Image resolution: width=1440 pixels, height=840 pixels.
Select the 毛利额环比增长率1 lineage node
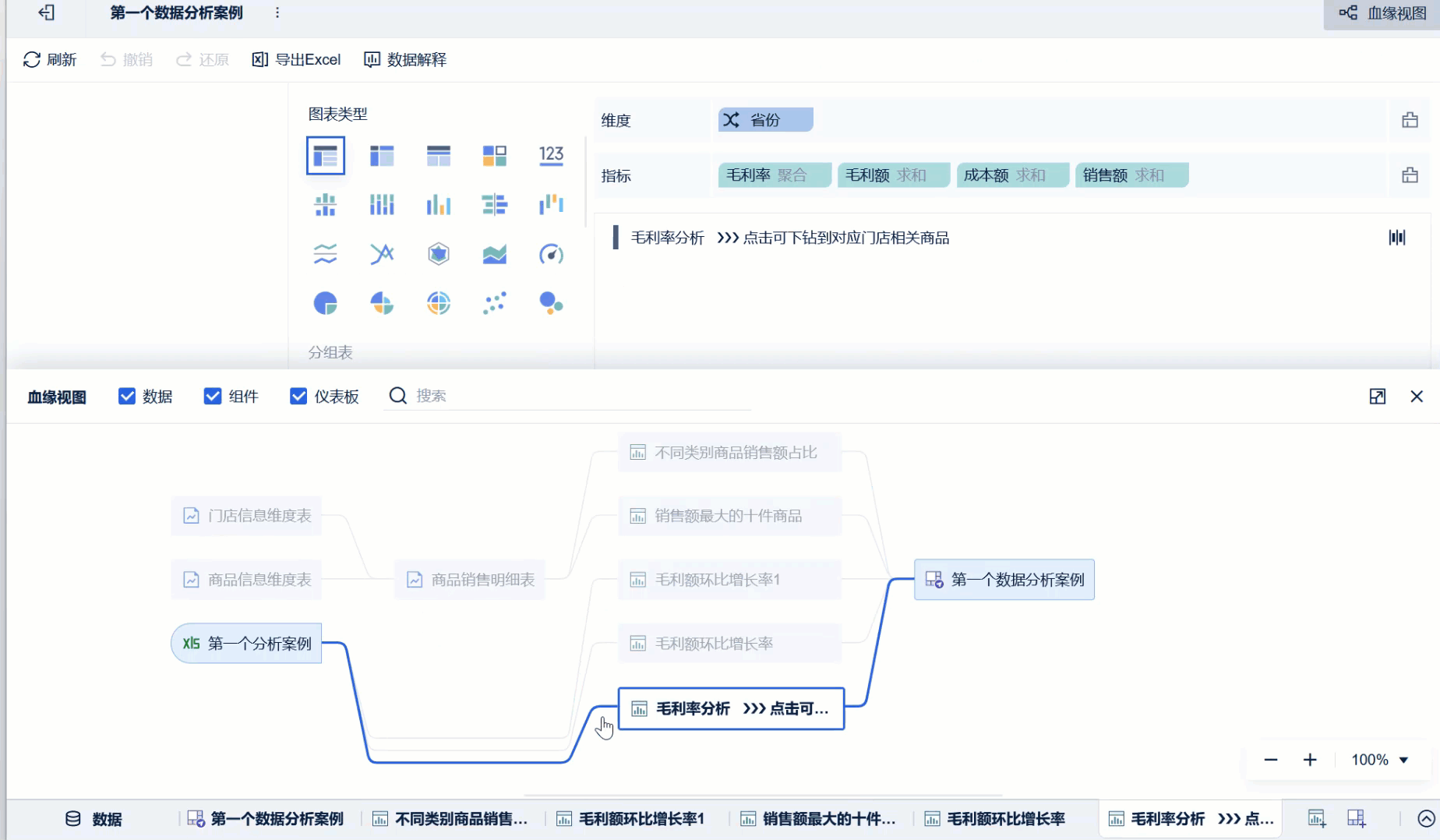point(730,580)
